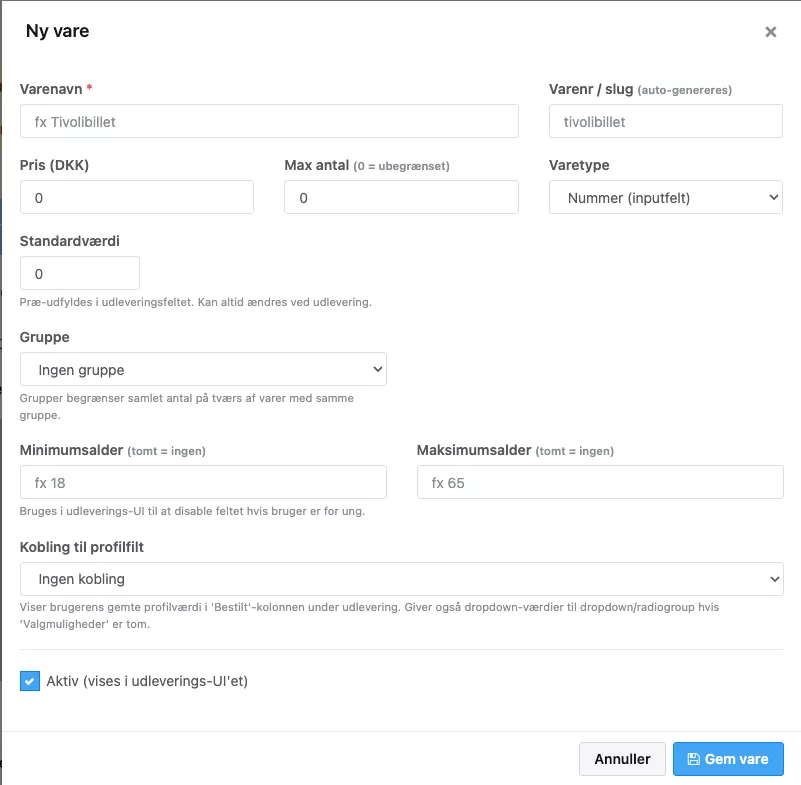Click the Max antal input field

(x=402, y=197)
